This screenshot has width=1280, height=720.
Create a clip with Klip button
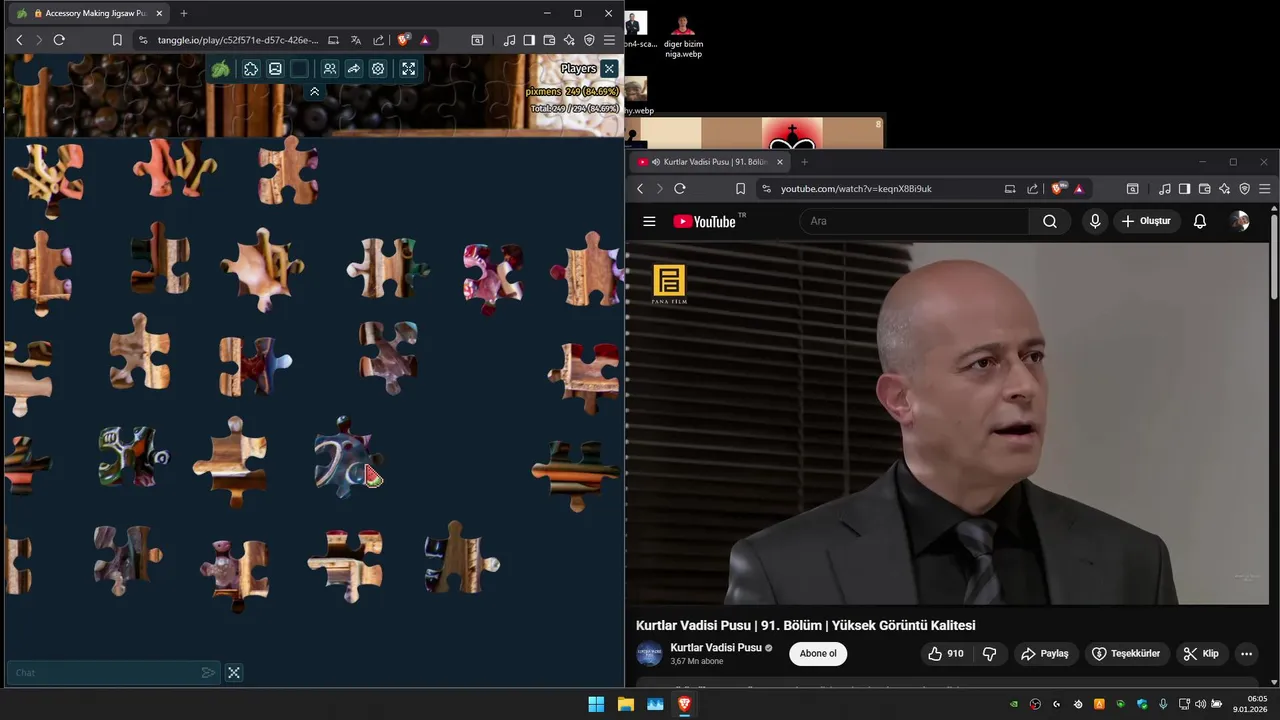tap(1201, 654)
